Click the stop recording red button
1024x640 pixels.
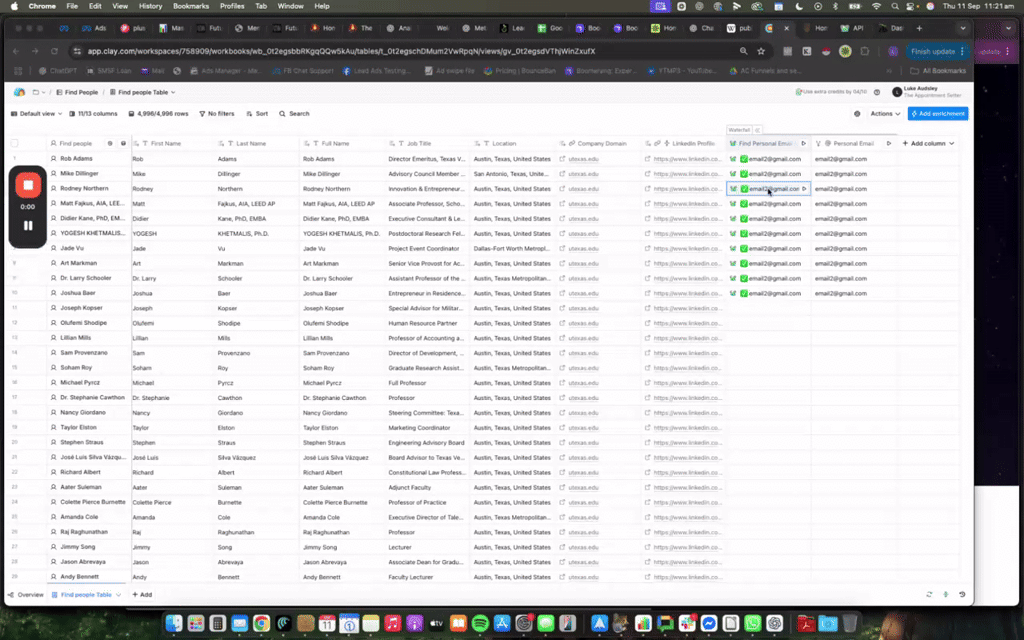(x=28, y=184)
